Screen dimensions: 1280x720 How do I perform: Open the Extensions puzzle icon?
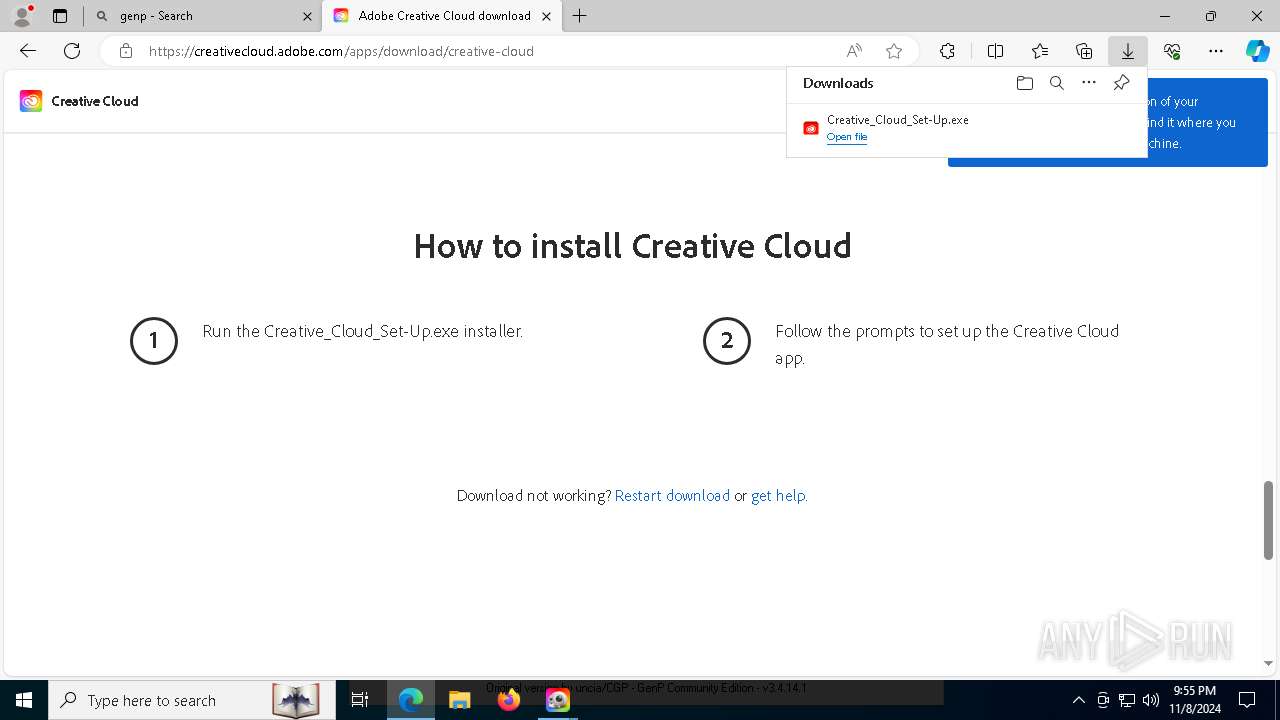(947, 51)
